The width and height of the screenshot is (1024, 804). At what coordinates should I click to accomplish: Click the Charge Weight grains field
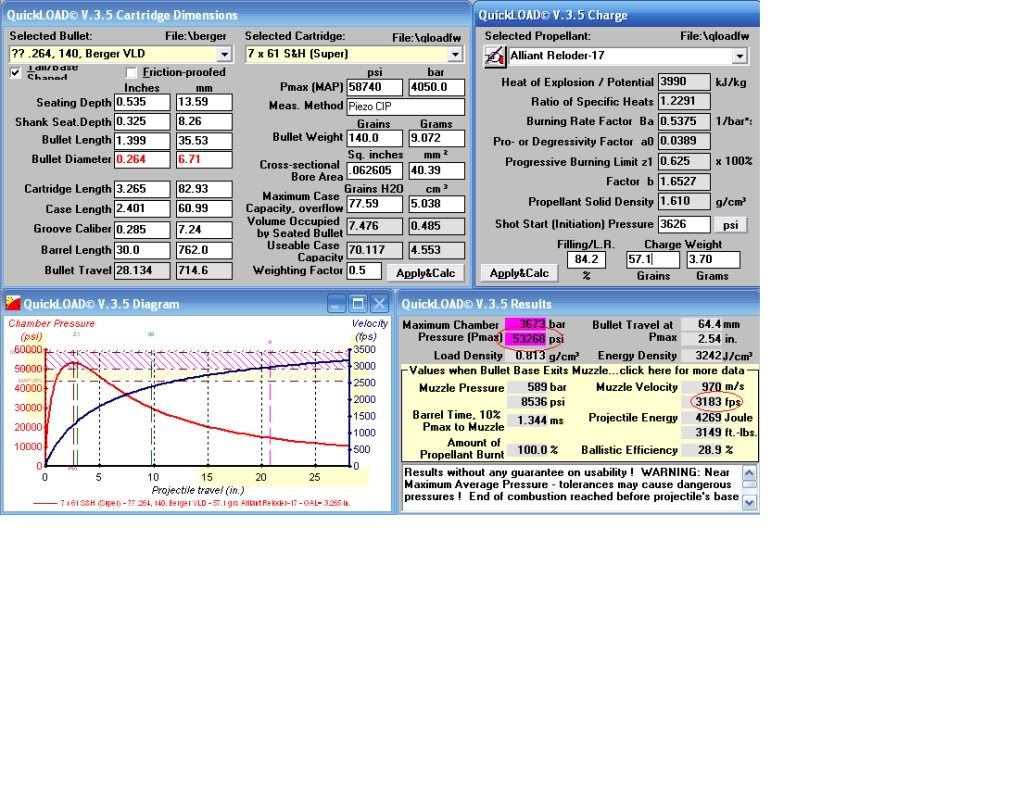click(x=652, y=259)
